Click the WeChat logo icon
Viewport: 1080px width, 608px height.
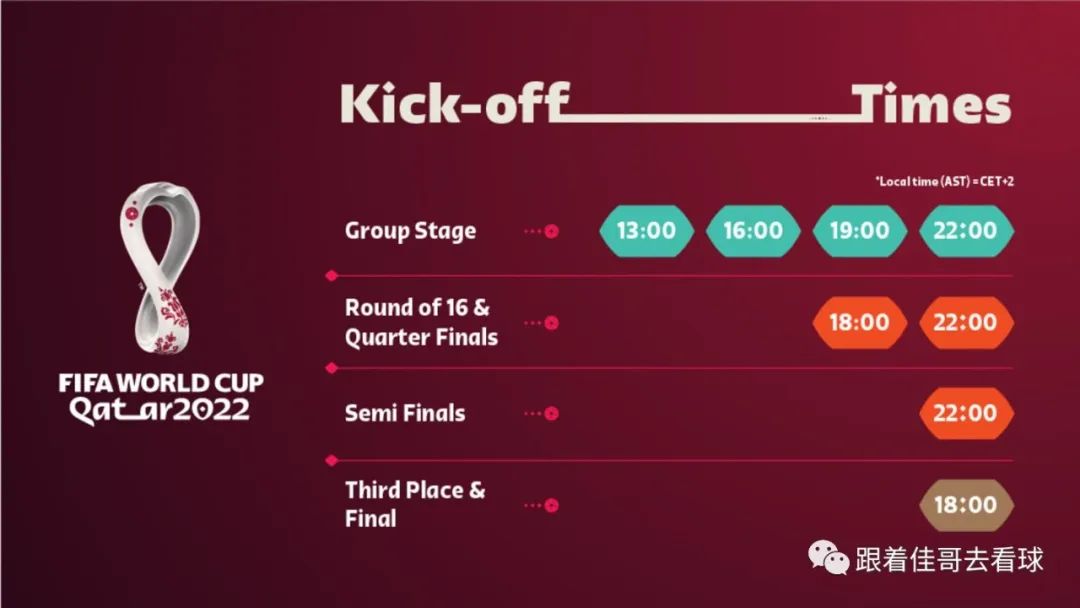tap(829, 558)
